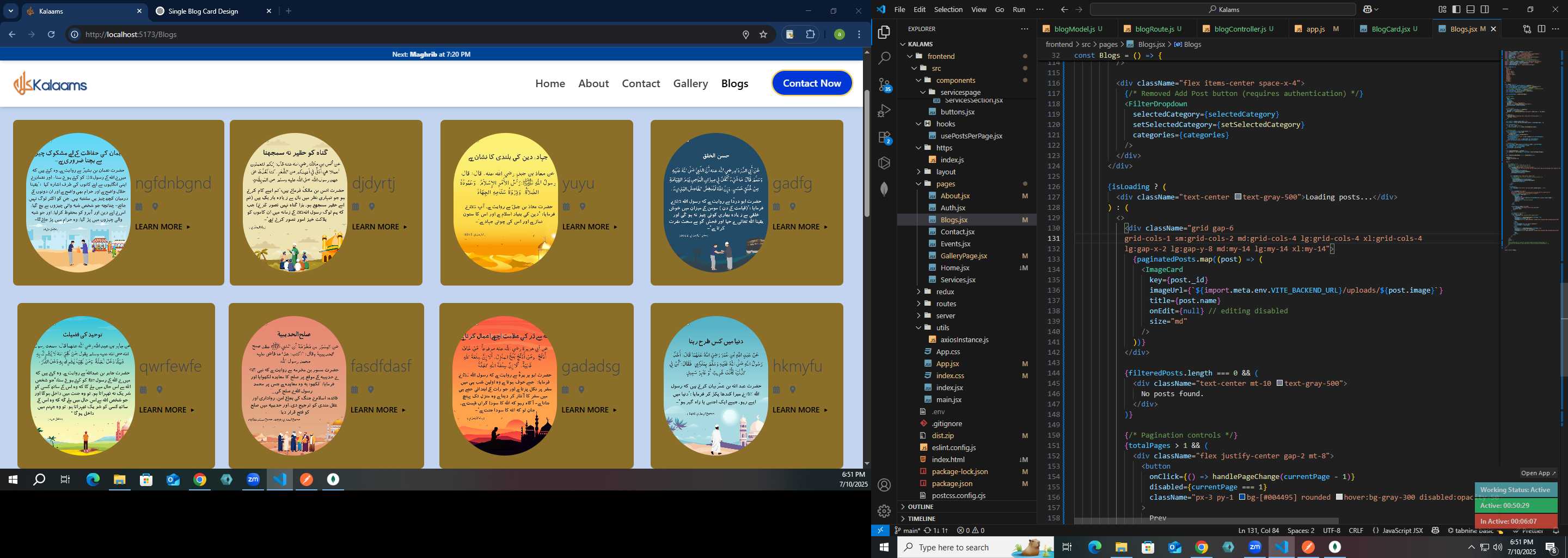
Task: Click the Chrome Extensions puzzle icon
Action: (x=810, y=35)
